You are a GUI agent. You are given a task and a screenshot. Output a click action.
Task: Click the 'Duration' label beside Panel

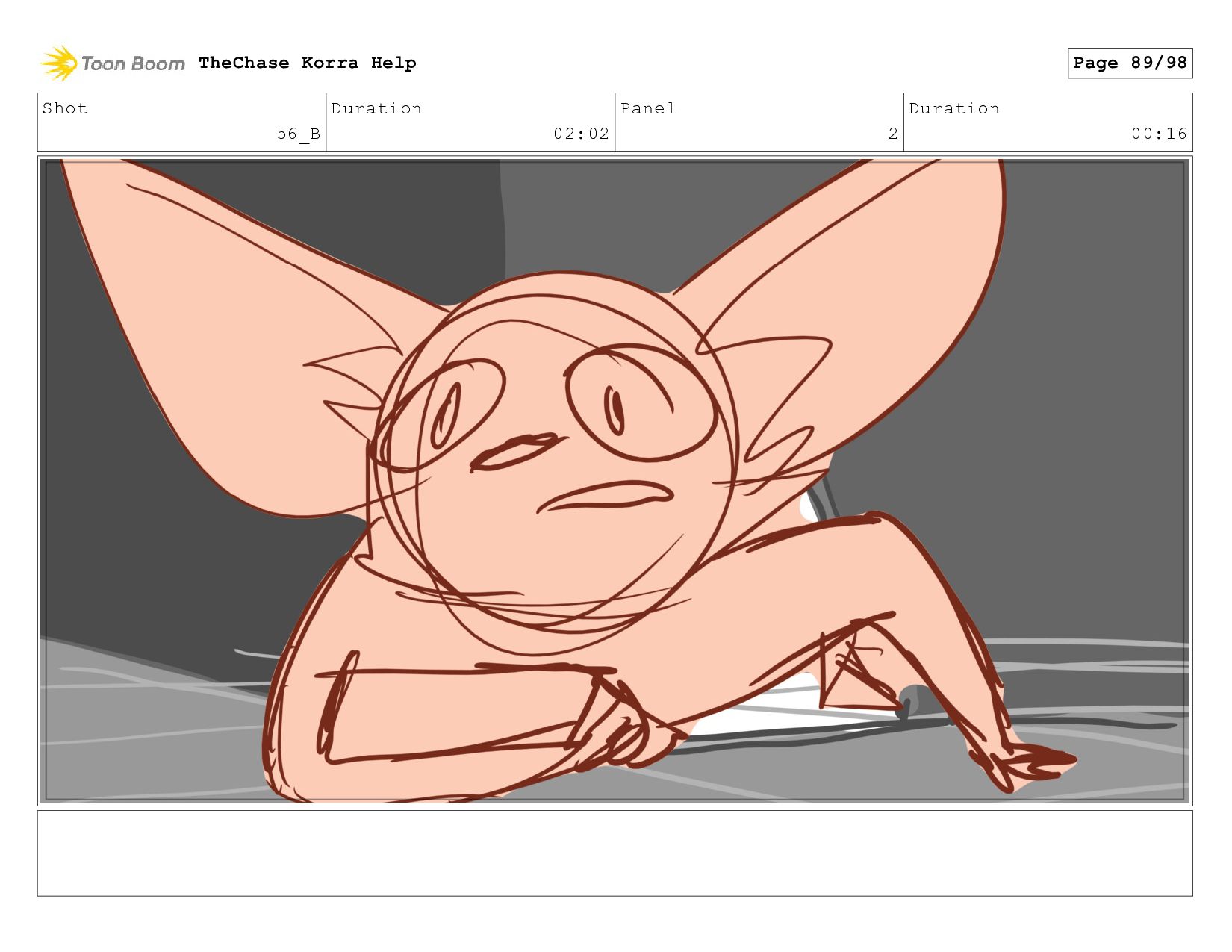pyautogui.click(x=954, y=109)
